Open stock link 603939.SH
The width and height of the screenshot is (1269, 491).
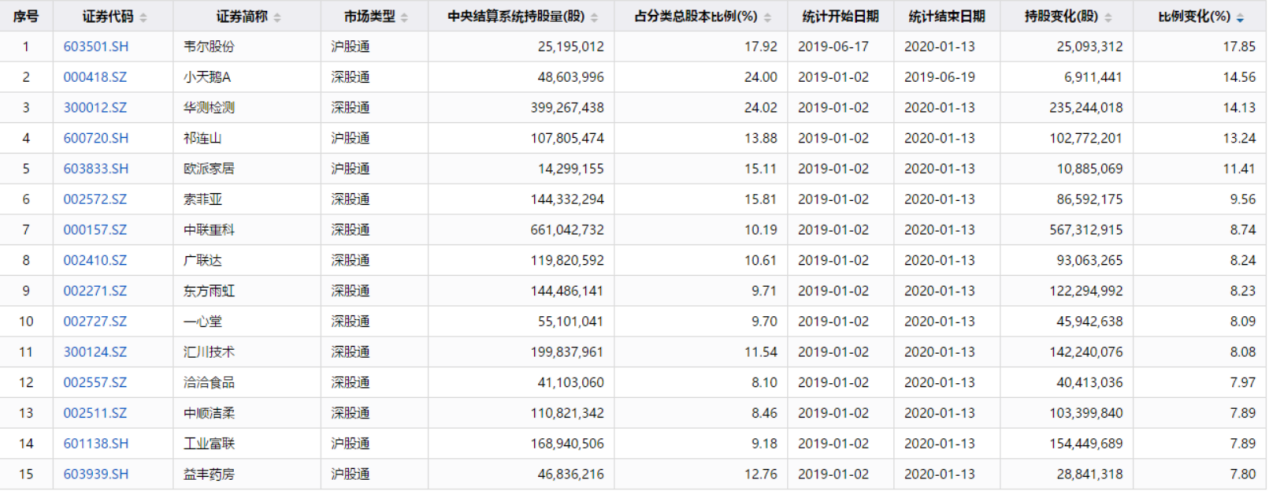(96, 474)
